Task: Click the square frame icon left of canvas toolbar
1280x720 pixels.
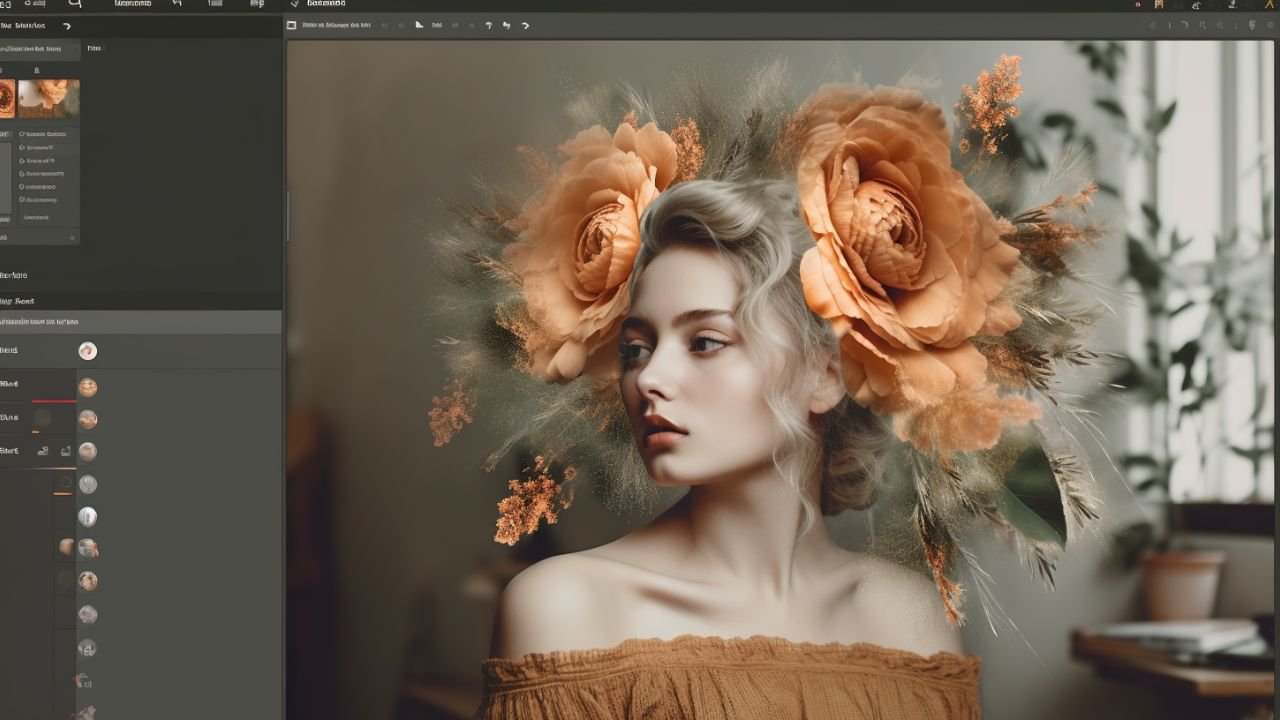Action: pos(291,25)
